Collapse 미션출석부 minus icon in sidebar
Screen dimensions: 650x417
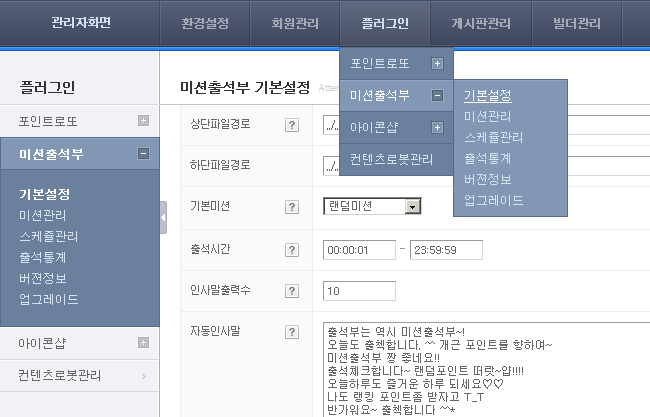coord(143,154)
